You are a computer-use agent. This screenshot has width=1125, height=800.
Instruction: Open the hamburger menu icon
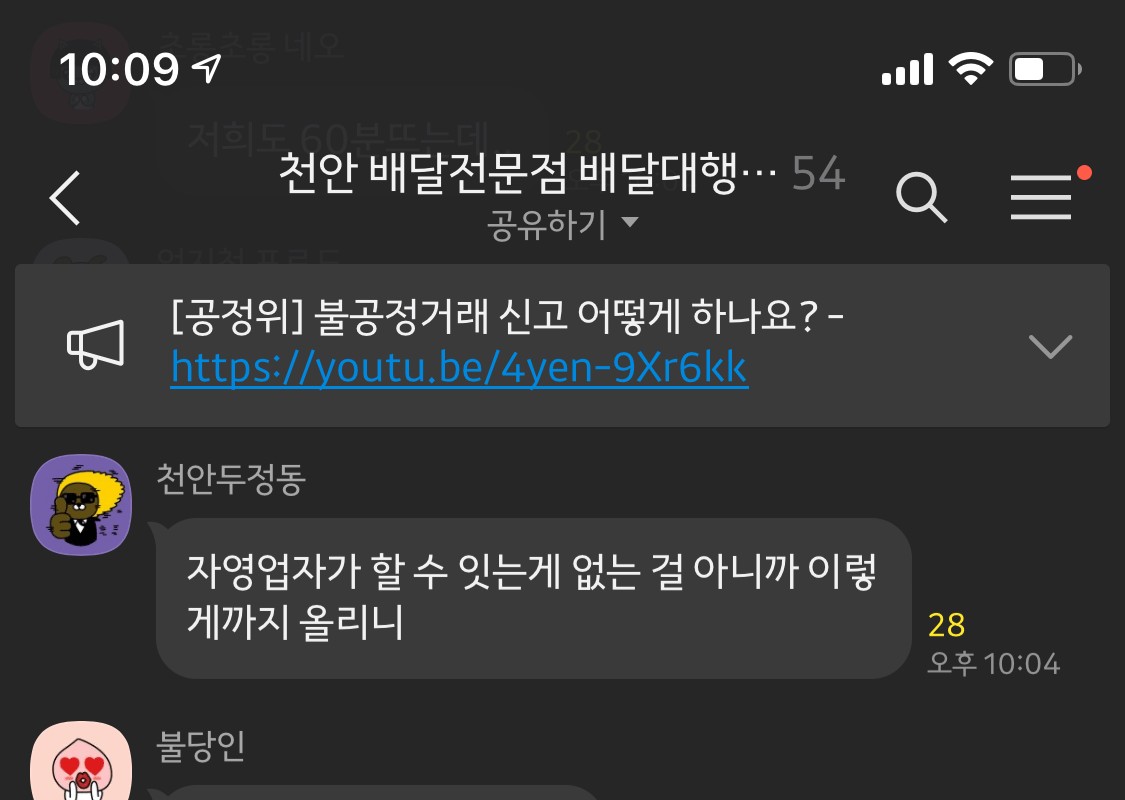(1041, 197)
